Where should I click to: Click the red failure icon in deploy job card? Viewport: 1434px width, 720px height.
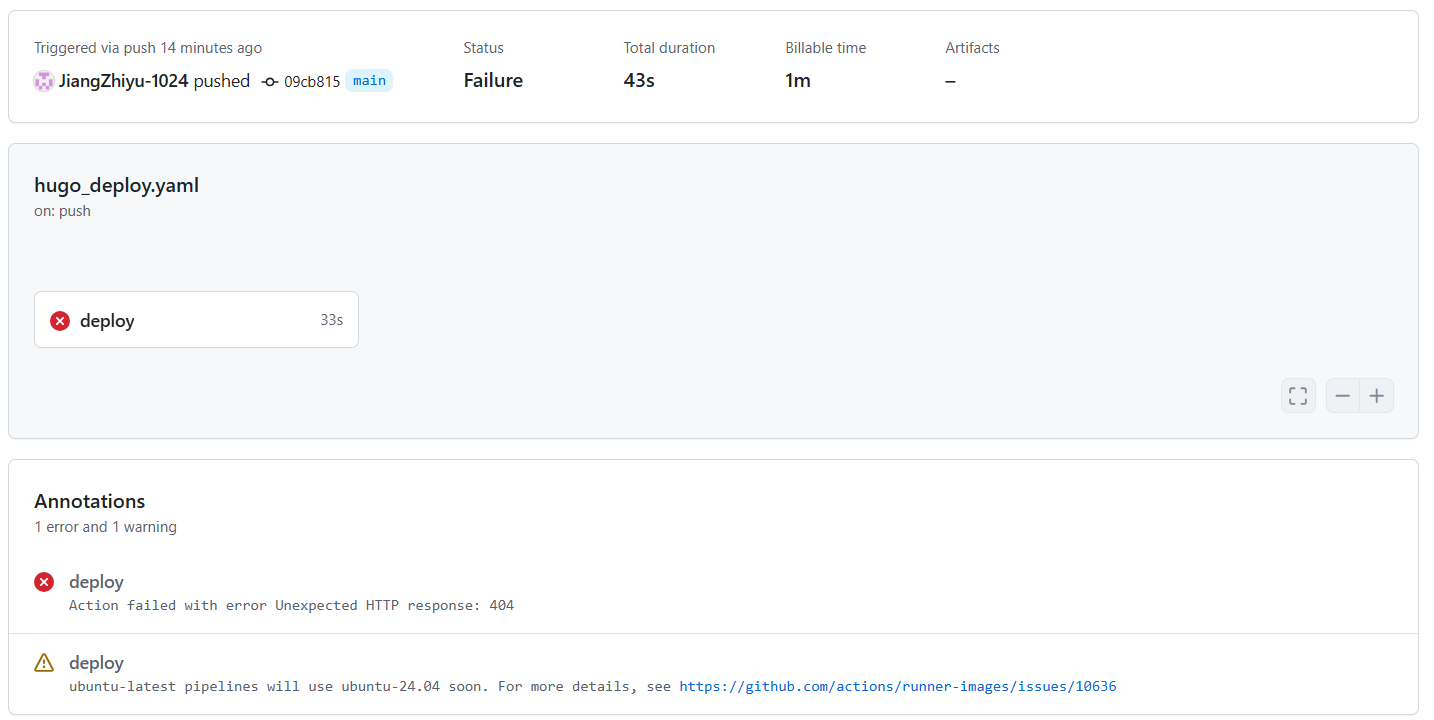pos(60,321)
